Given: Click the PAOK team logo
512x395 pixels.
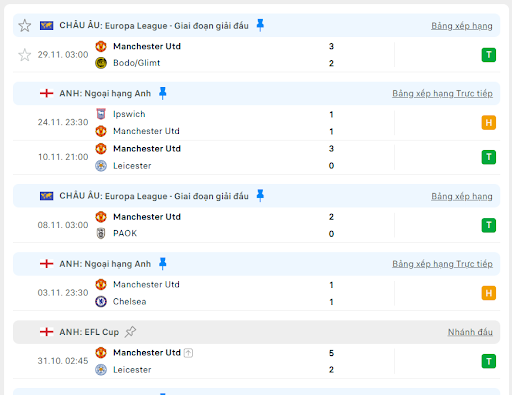Looking at the screenshot, I should pos(101,233).
